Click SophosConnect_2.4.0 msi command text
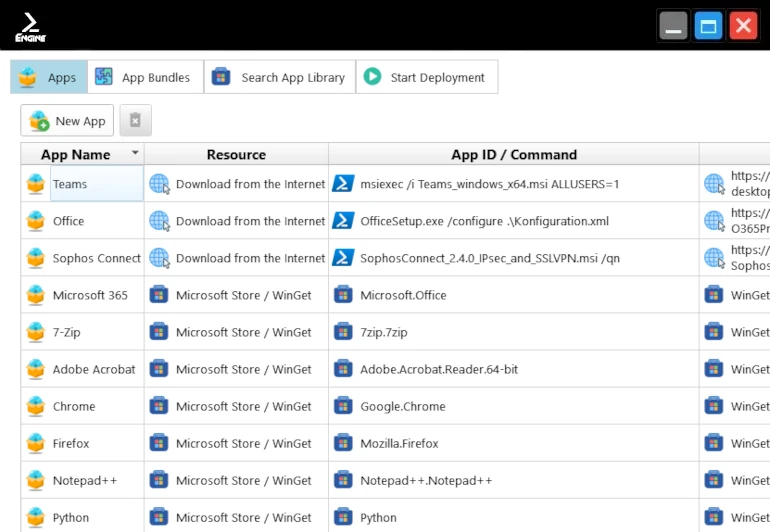Image resolution: width=770 pixels, height=532 pixels. 490,258
